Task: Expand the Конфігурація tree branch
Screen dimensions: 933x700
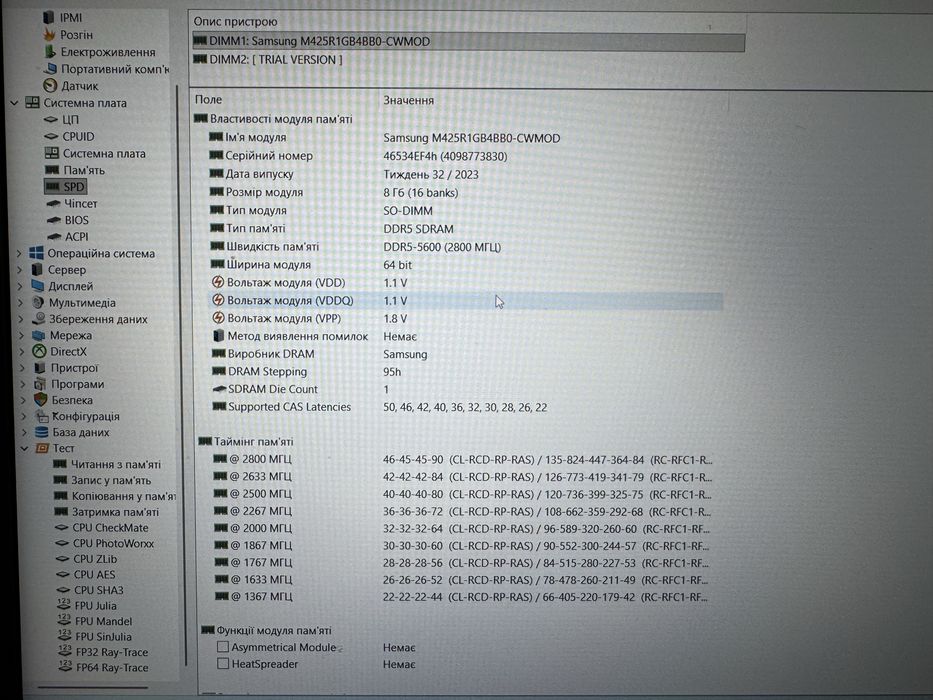Action: pyautogui.click(x=23, y=416)
